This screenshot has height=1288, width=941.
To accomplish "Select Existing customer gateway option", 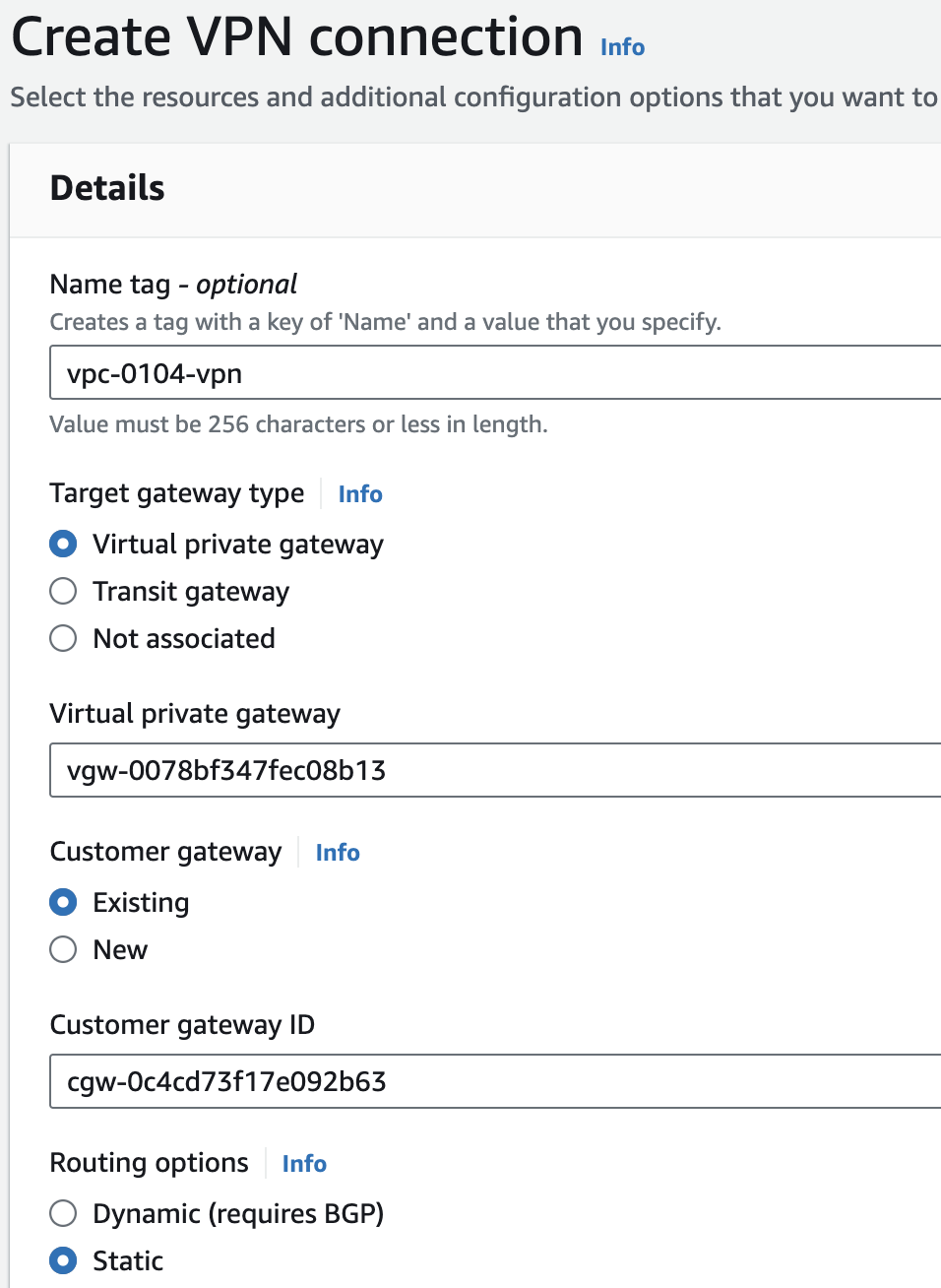I will coord(63,903).
